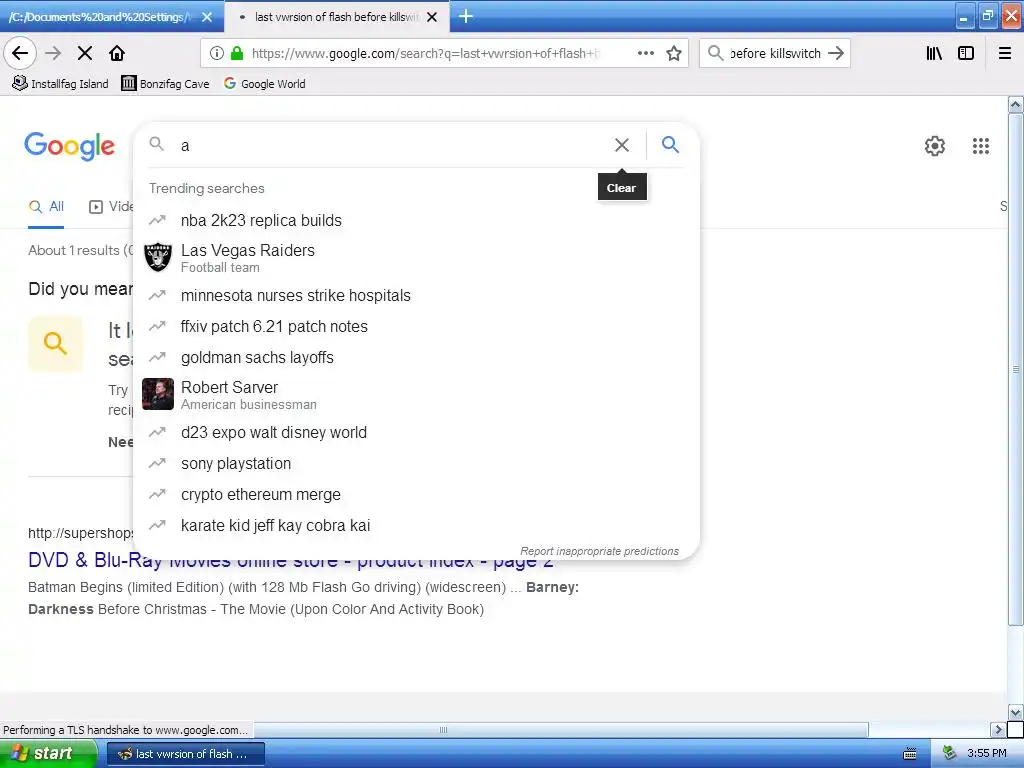Open site information icon in address bar

[x=217, y=53]
